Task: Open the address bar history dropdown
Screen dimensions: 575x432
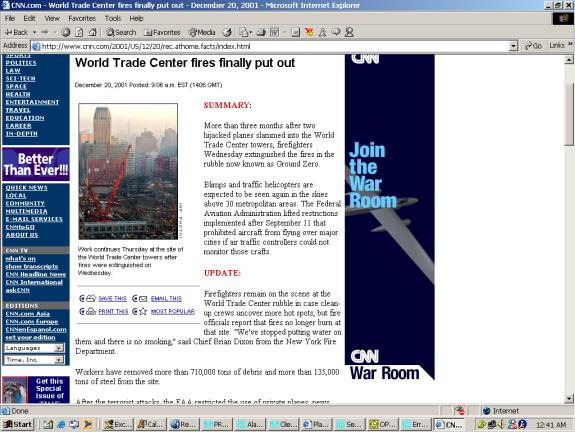Action: 513,46
